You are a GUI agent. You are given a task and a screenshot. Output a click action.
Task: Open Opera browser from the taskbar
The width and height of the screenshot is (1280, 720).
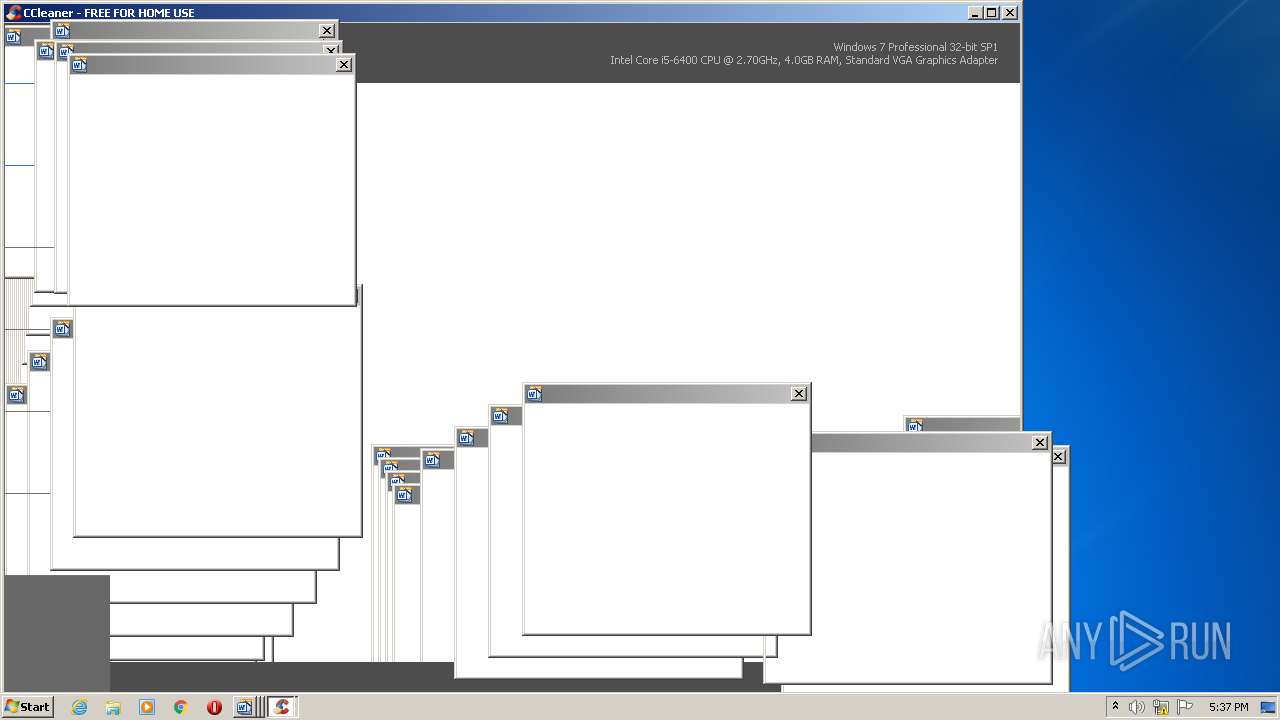pos(214,707)
